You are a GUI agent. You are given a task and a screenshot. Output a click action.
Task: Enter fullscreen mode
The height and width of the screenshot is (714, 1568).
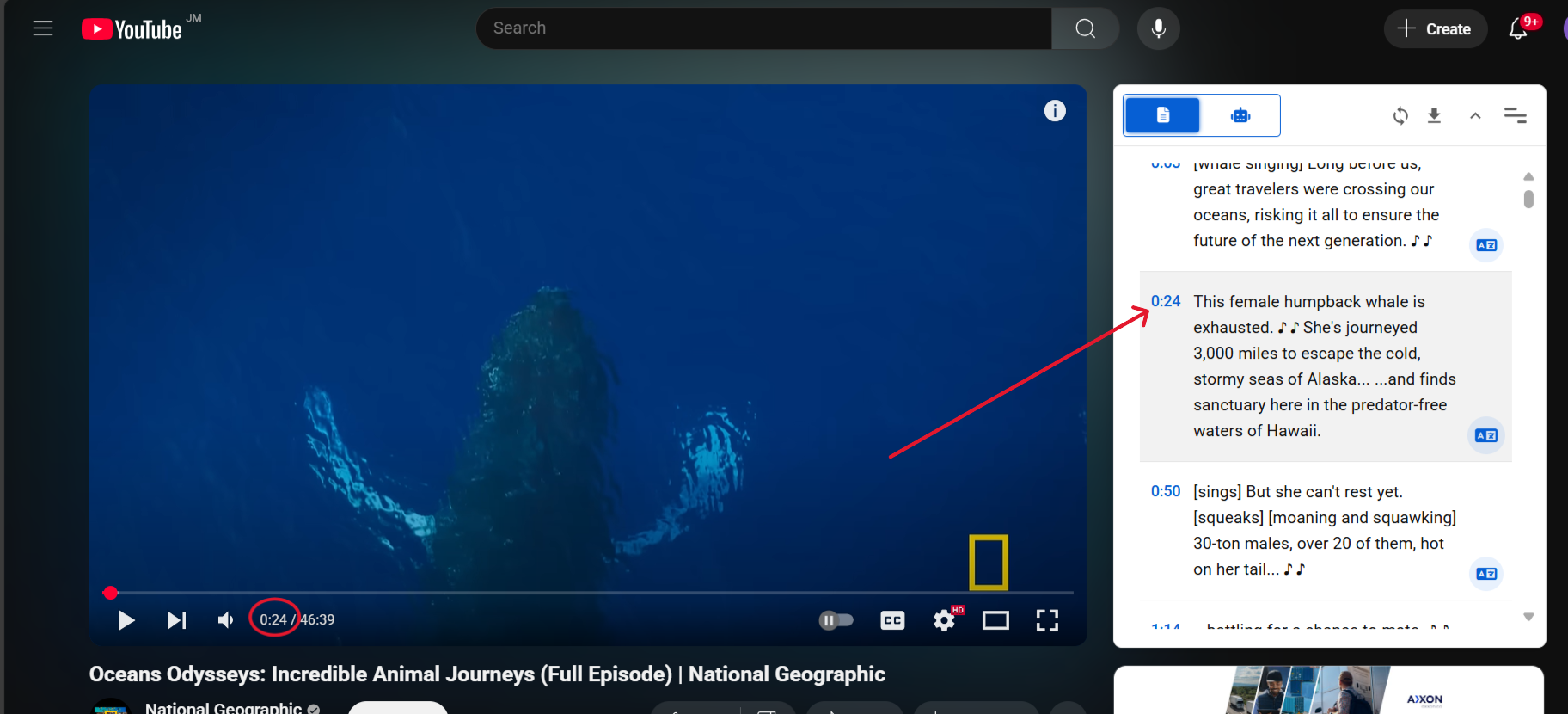click(1046, 620)
